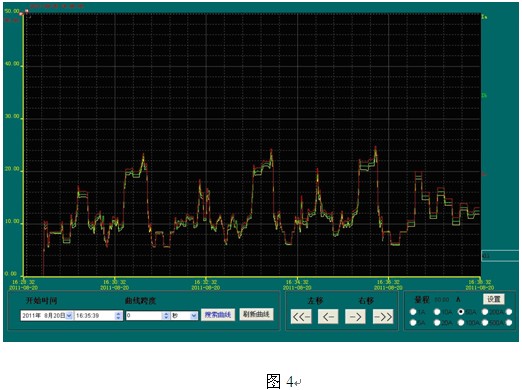Shift the curve left with "<-"
The height and width of the screenshot is (390, 522).
pyautogui.click(x=328, y=316)
